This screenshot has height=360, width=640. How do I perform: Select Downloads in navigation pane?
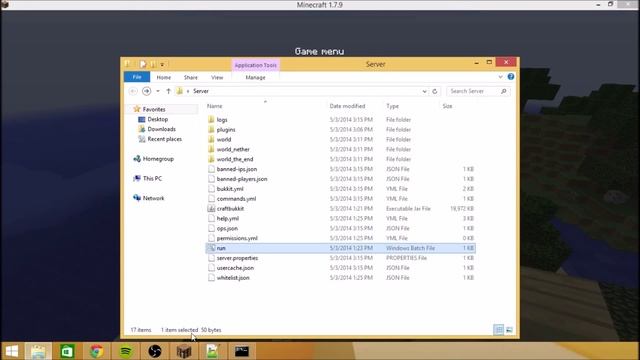(x=161, y=129)
